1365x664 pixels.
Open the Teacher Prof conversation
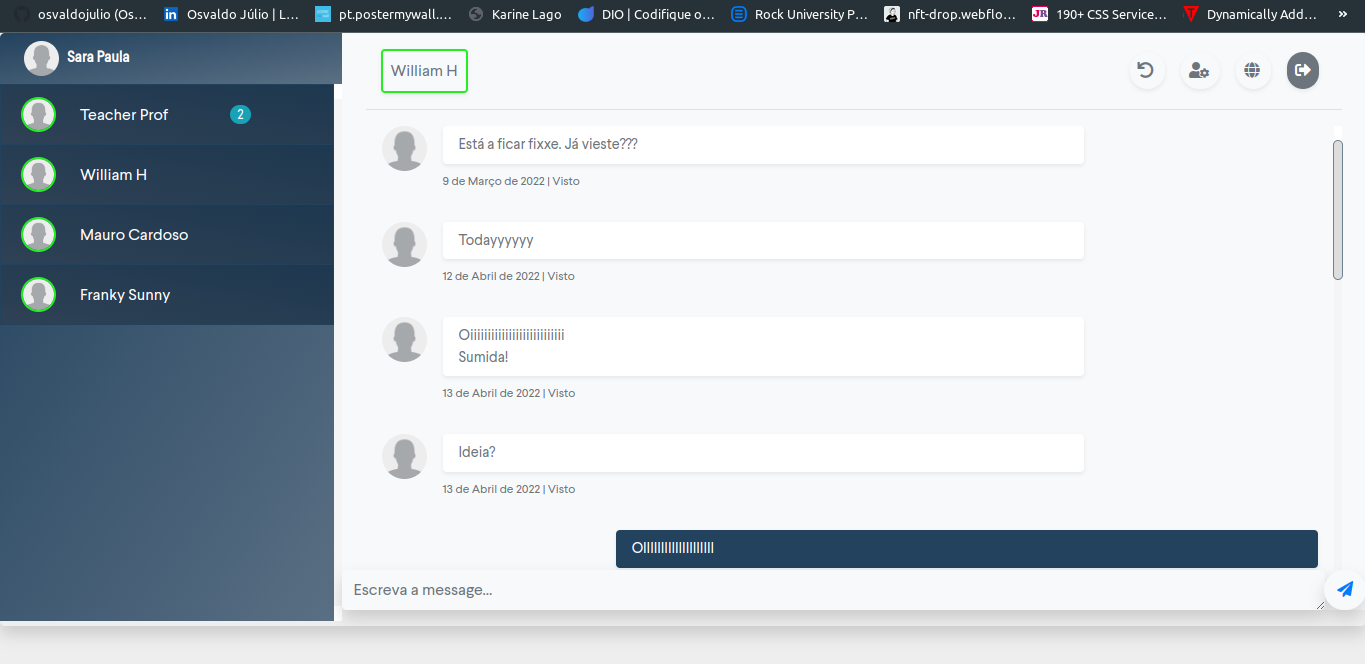point(124,115)
